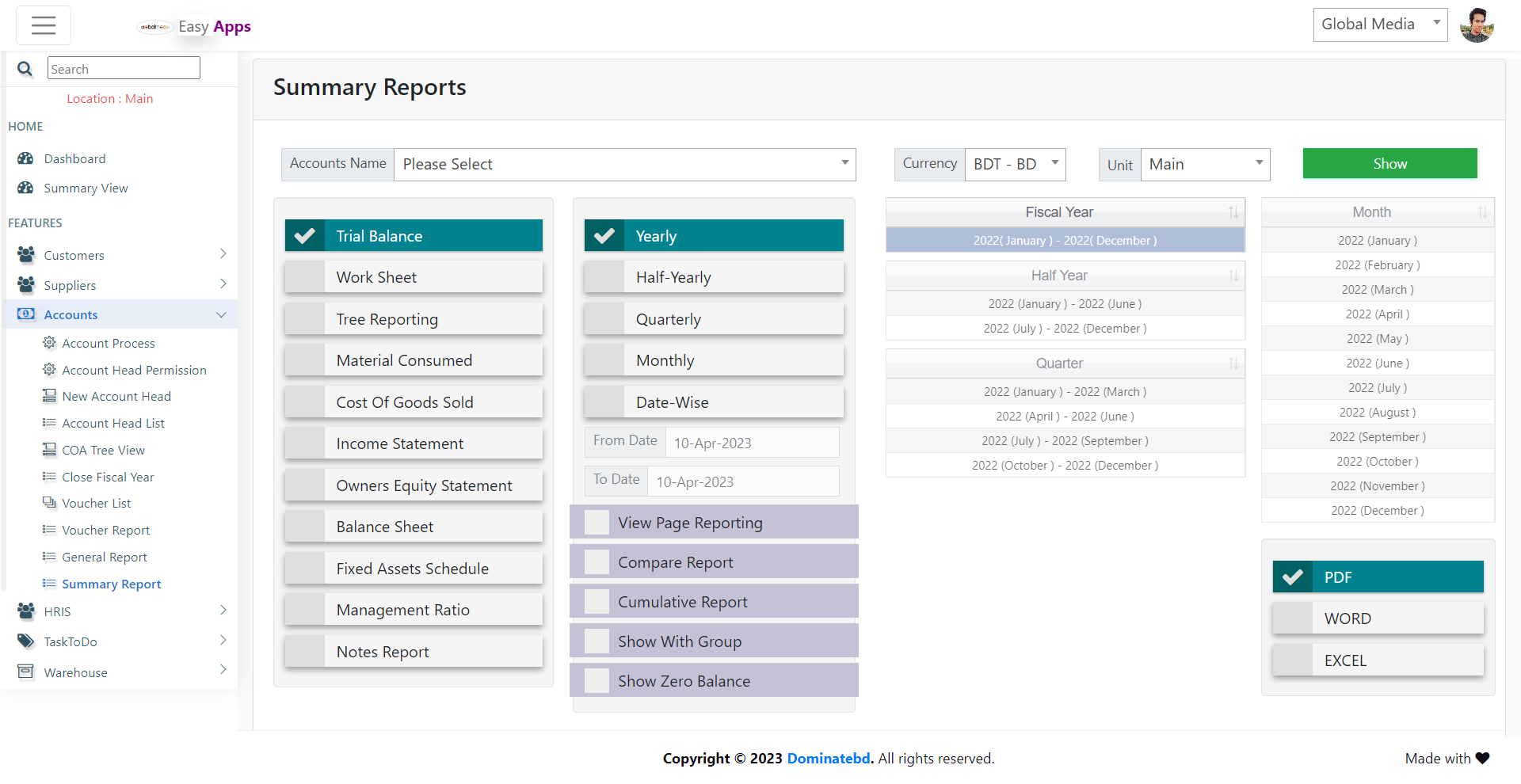The width and height of the screenshot is (1521, 784).
Task: Open the user profile avatar
Action: [x=1477, y=25]
